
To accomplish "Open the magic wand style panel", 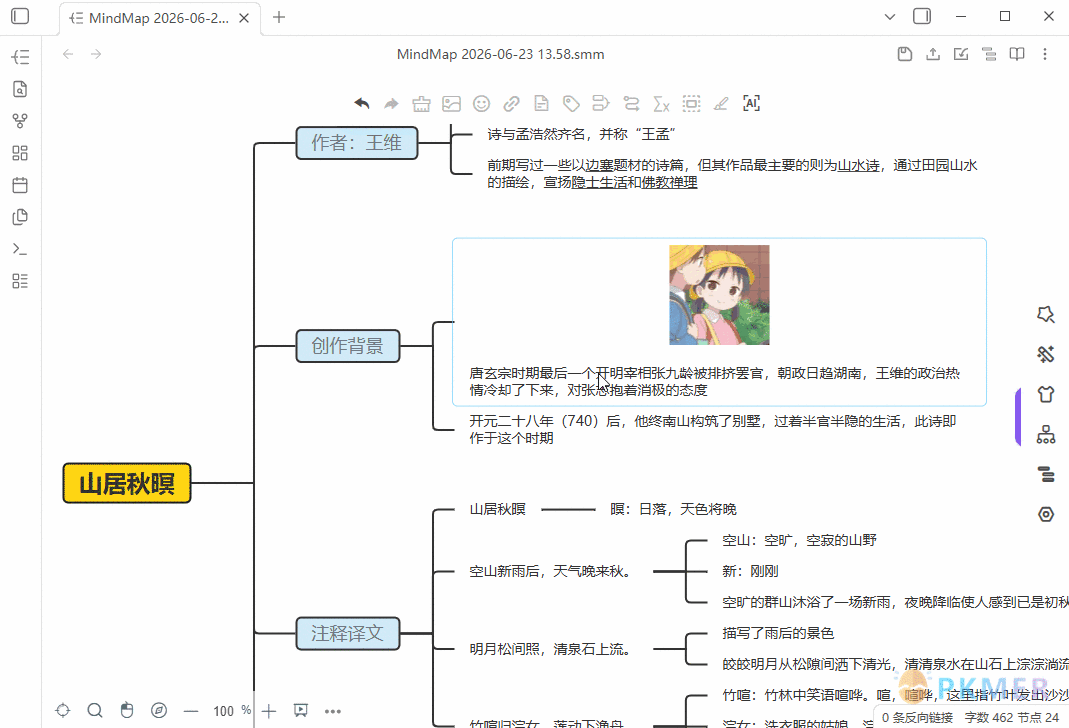I will (1046, 354).
